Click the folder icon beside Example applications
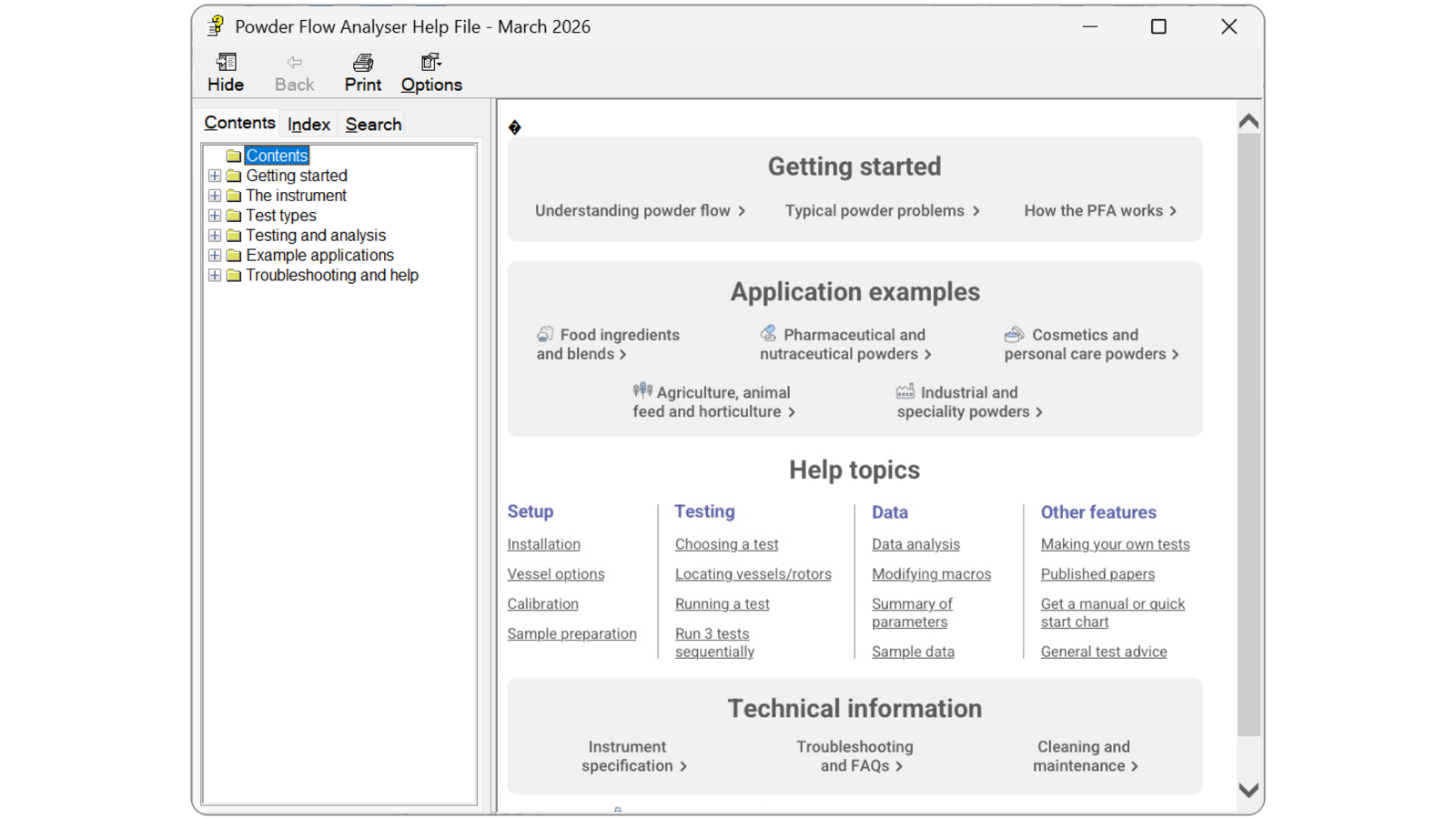 (x=234, y=256)
